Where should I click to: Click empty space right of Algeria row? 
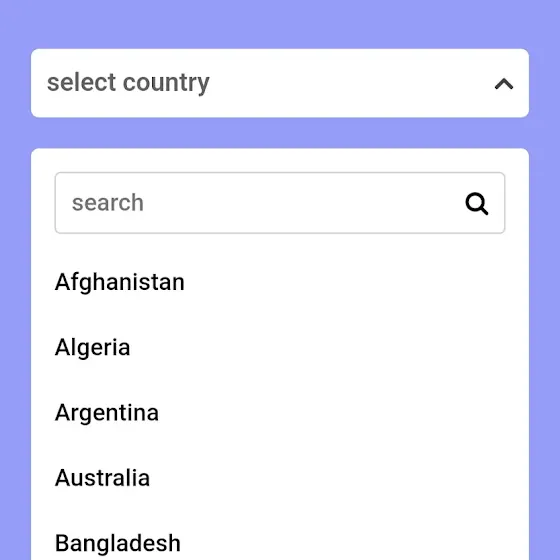[321, 348]
